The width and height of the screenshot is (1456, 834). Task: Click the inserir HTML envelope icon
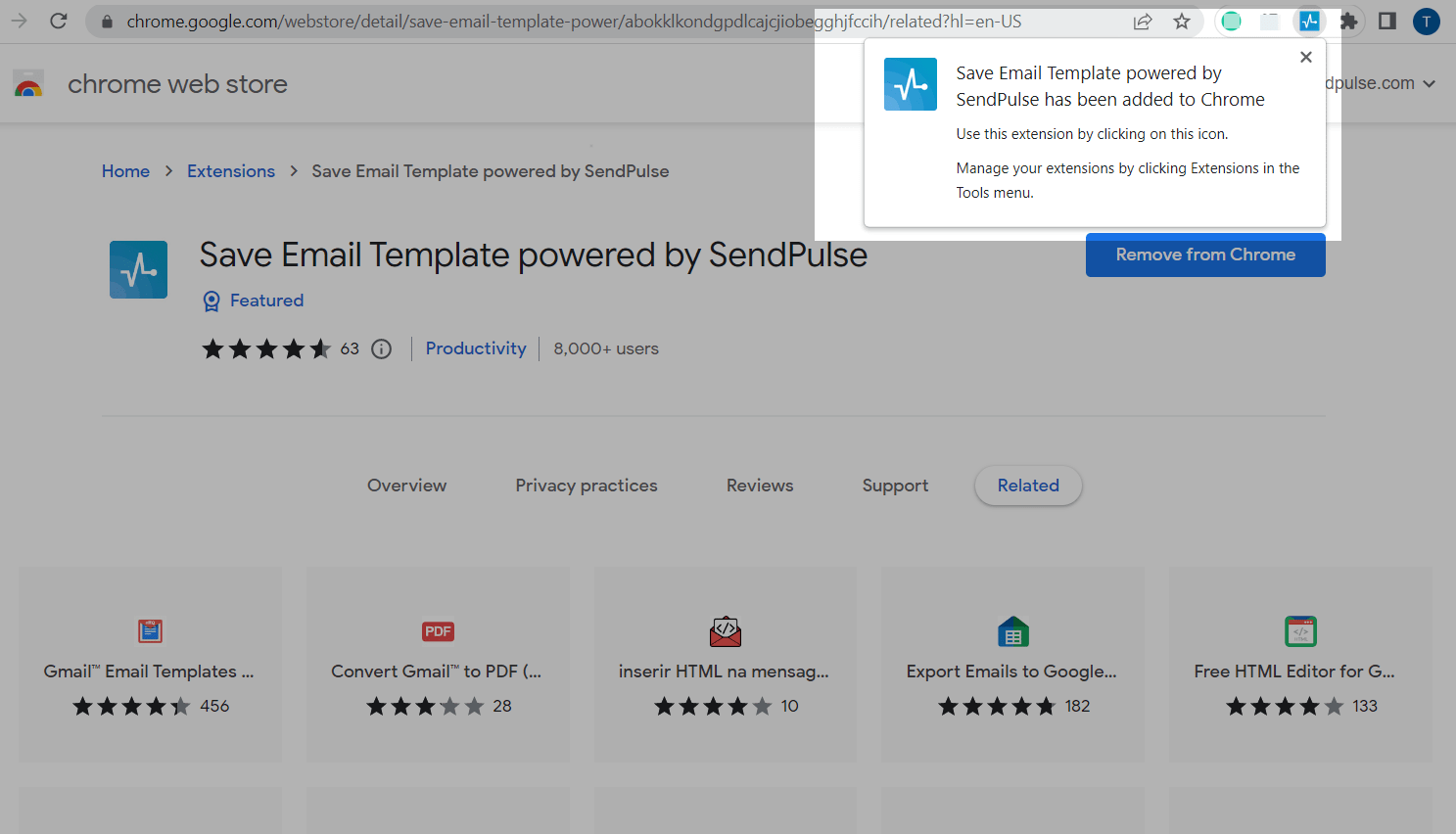click(x=726, y=631)
